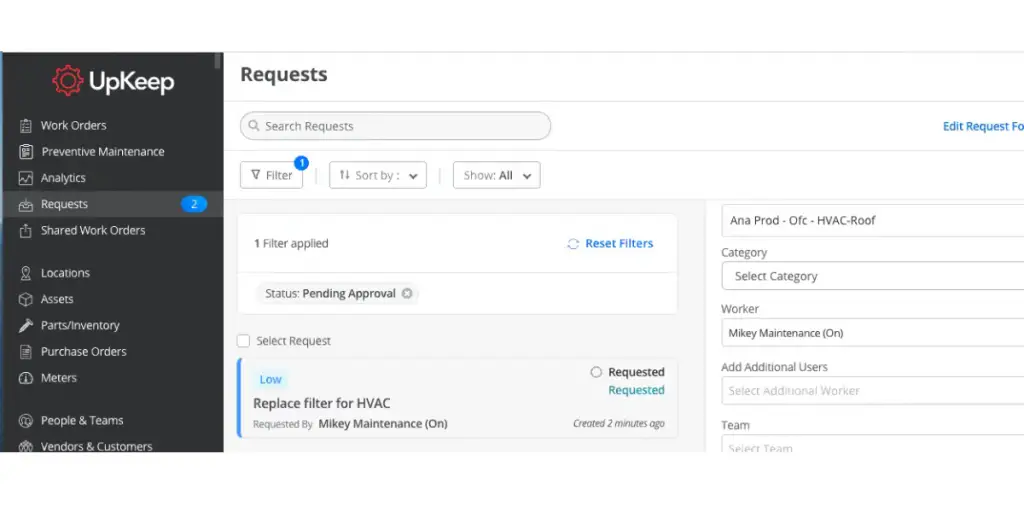Screen dimensions: 1024x512
Task: Expand the Show: All dropdown
Action: (x=496, y=175)
